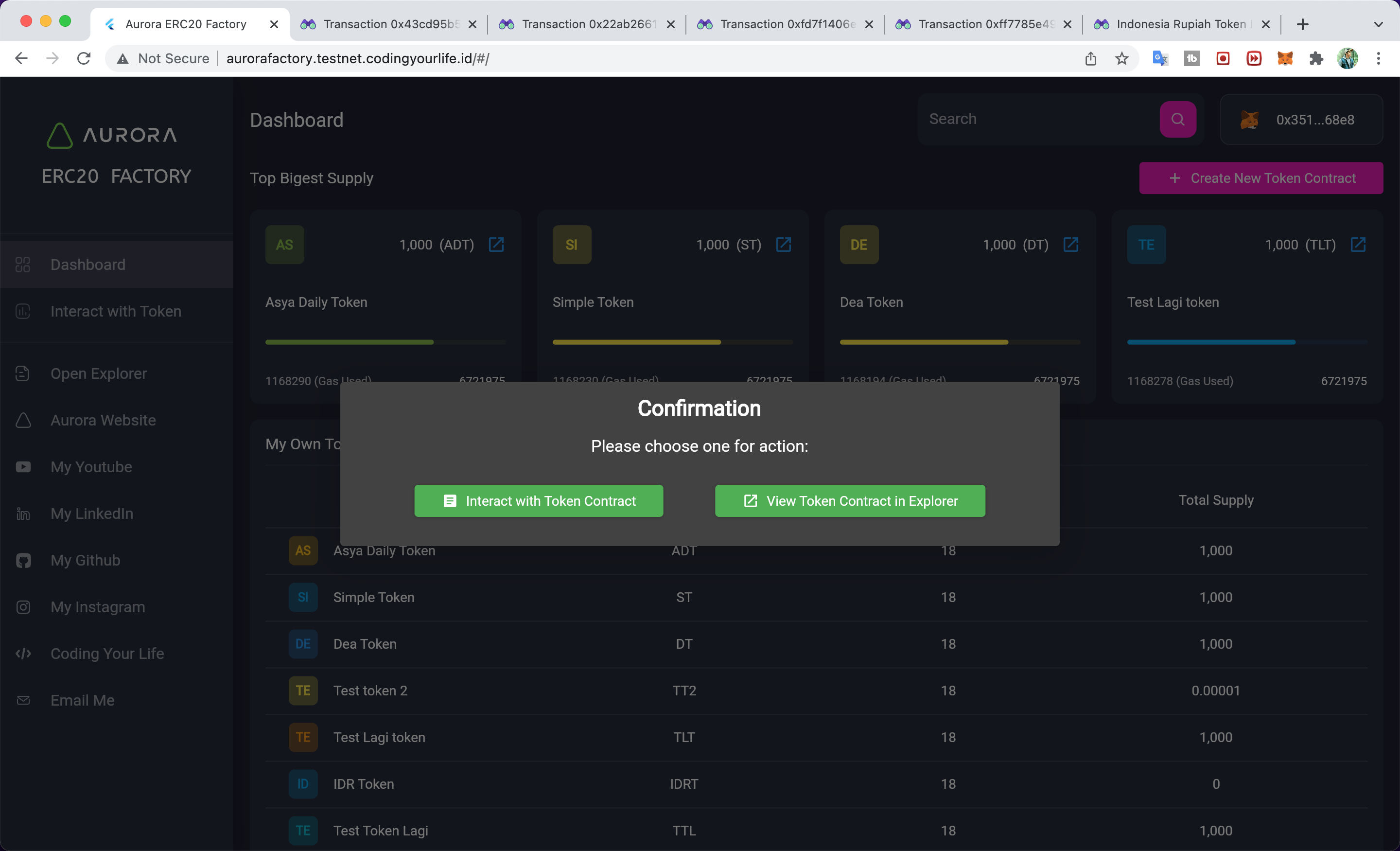Open the Extensions puzzle piece icon
The image size is (1400, 851).
[1316, 58]
